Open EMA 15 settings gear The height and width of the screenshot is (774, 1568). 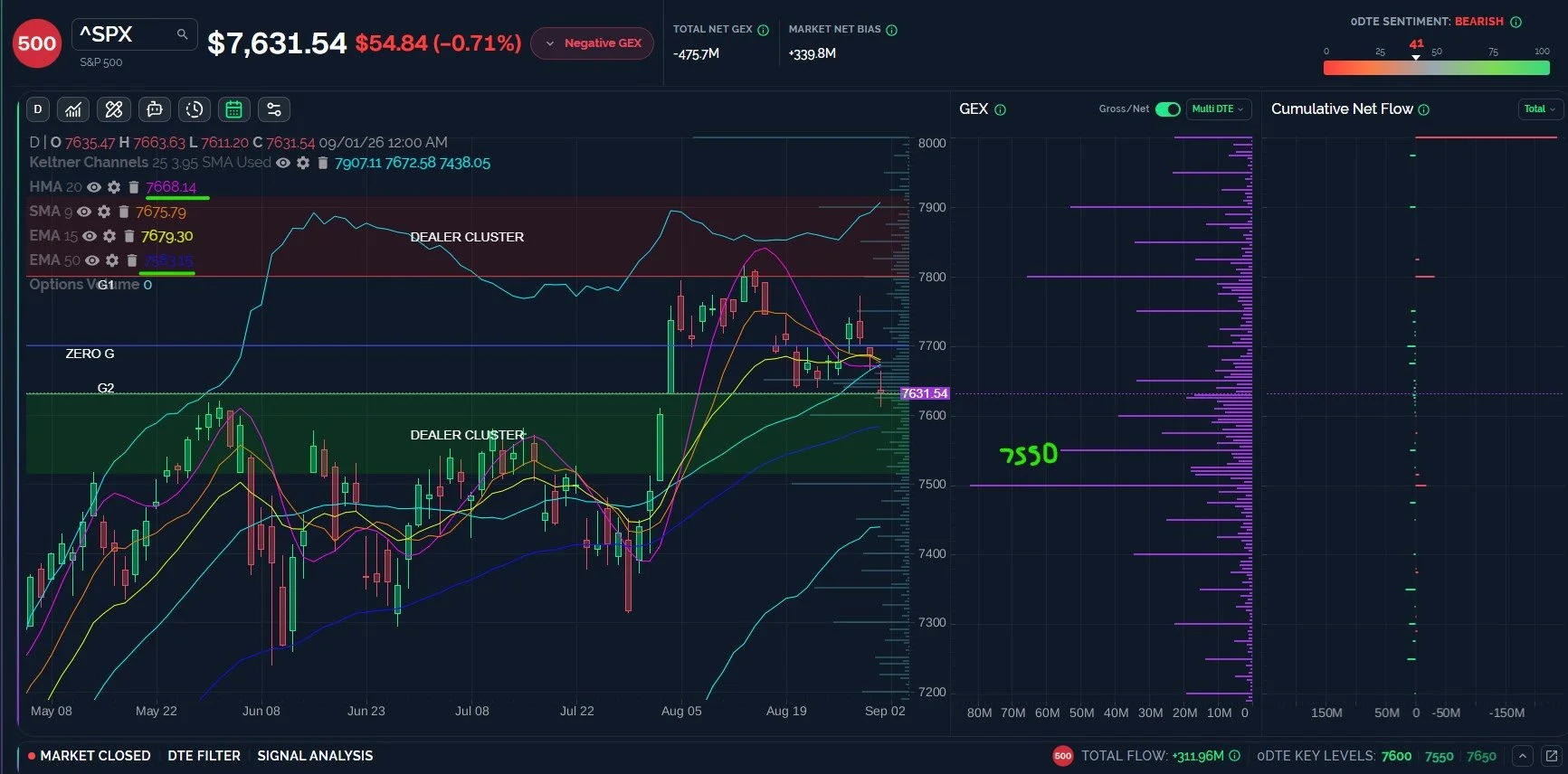(109, 236)
